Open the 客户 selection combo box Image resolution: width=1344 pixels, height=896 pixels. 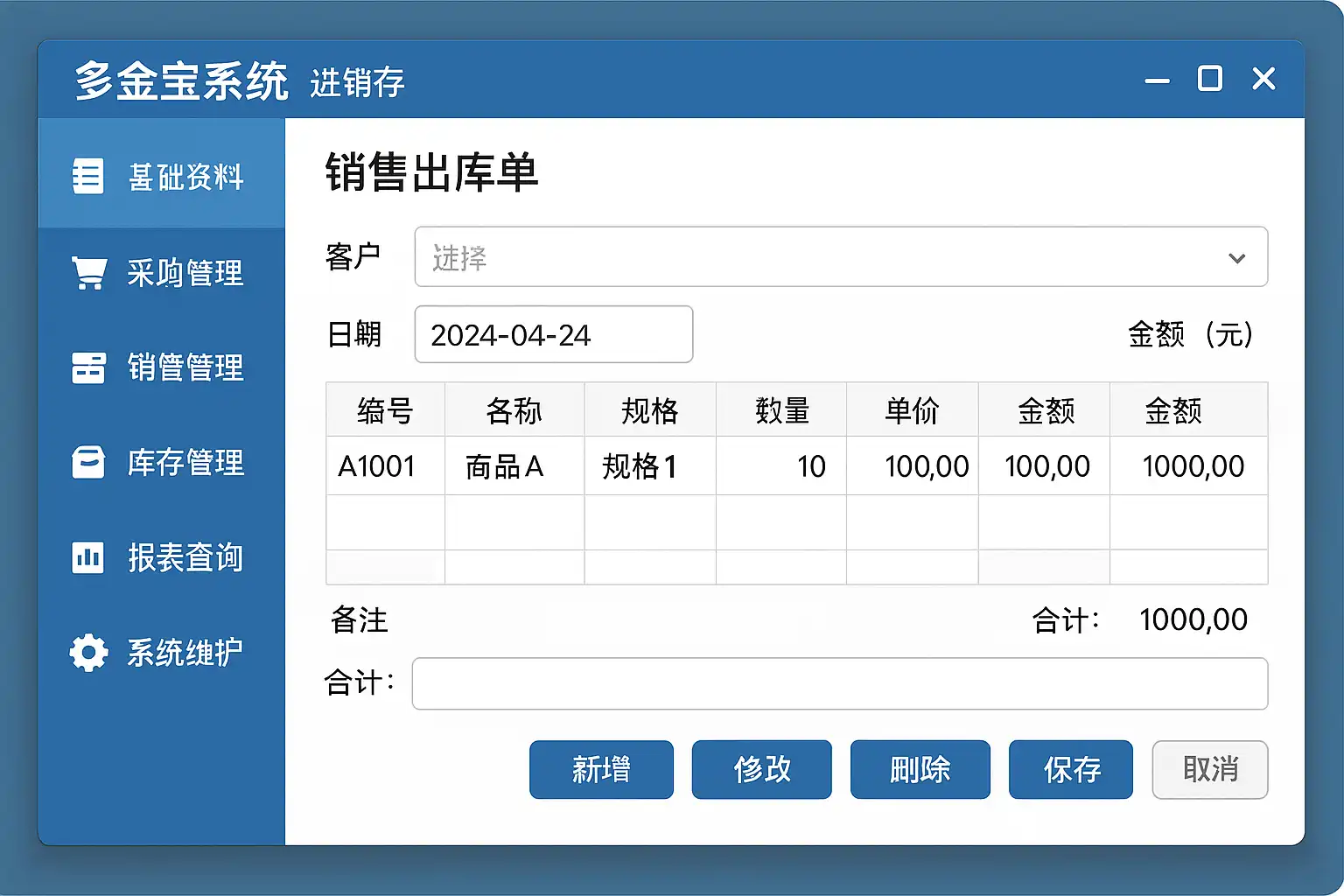tap(841, 256)
